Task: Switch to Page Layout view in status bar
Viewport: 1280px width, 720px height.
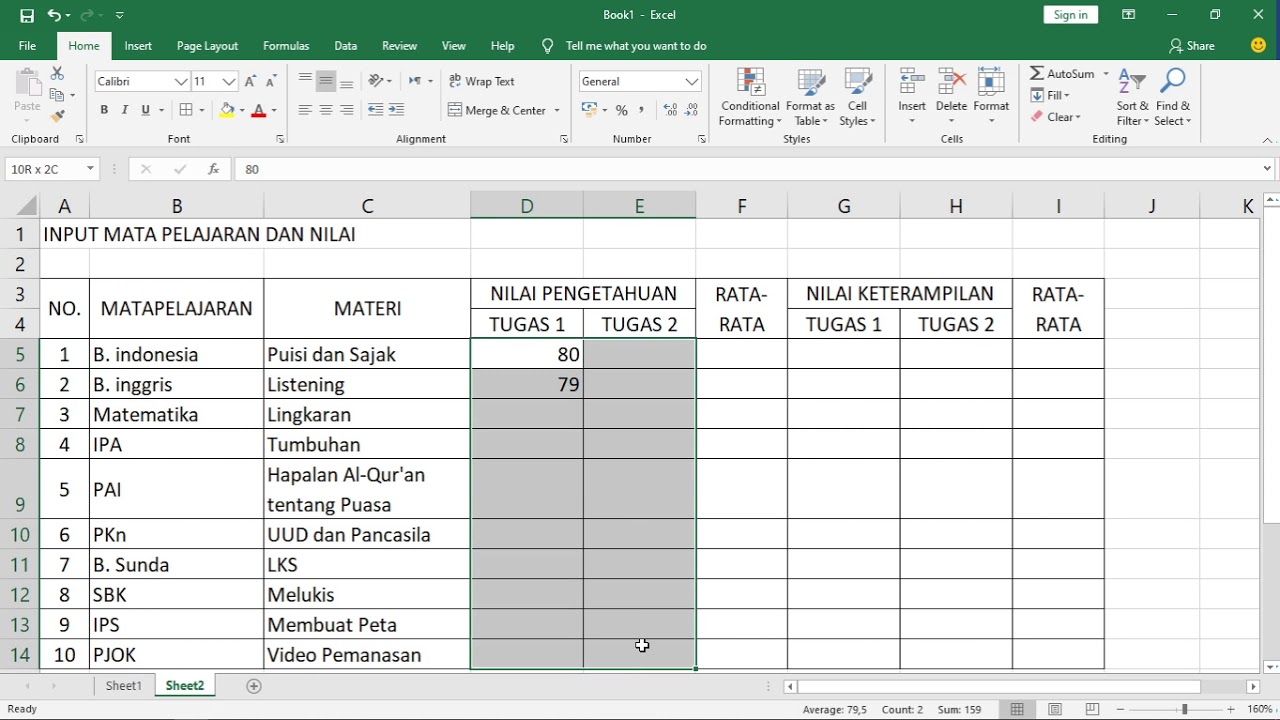Action: tap(1055, 709)
